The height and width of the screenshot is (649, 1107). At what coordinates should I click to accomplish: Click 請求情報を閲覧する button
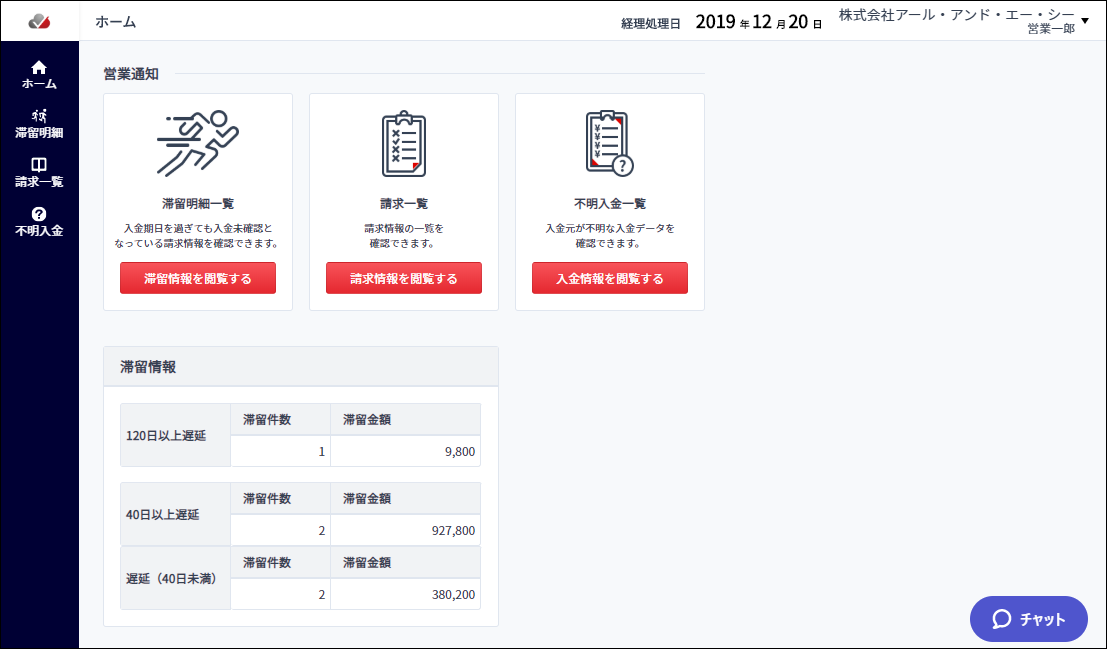404,278
